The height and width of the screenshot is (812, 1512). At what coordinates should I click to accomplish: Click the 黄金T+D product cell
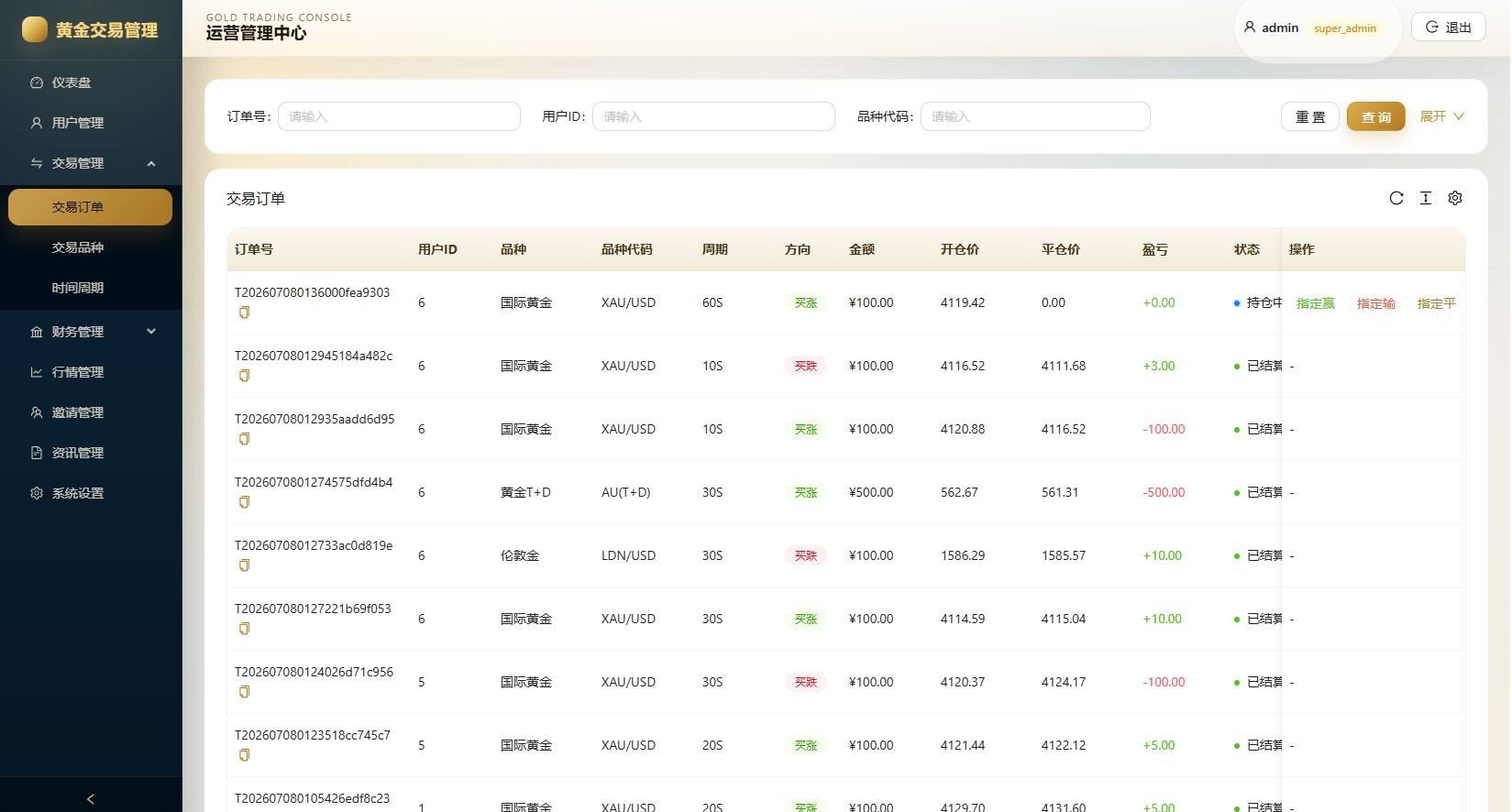click(x=525, y=492)
